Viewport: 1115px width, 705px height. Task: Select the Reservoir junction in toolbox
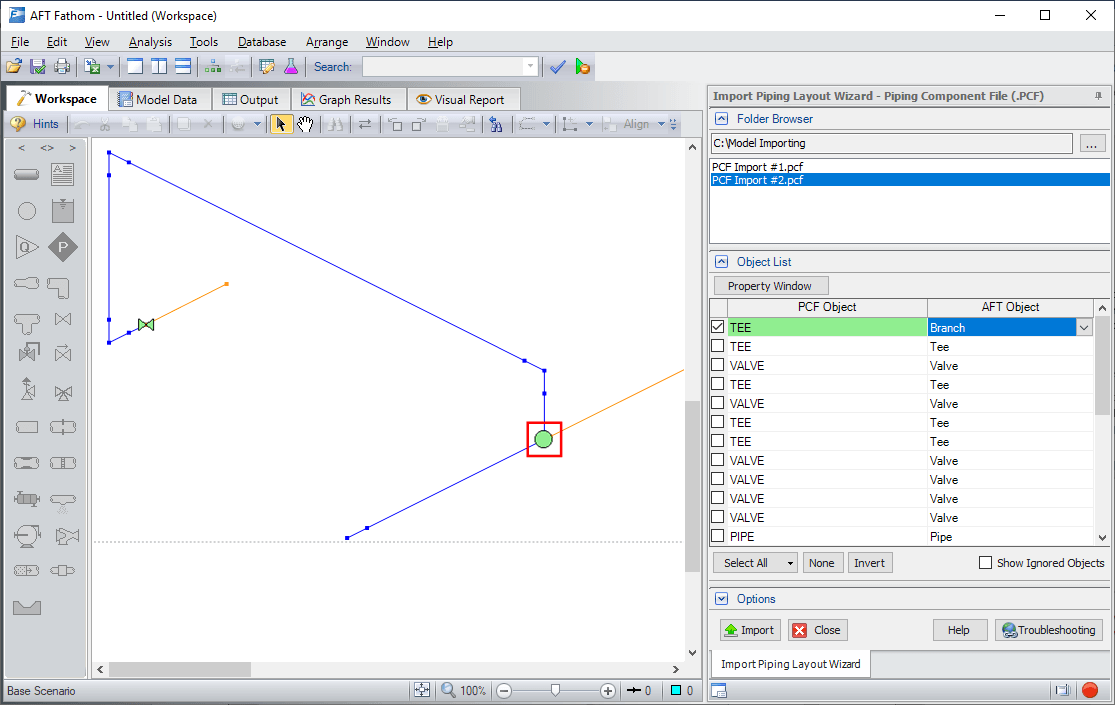click(x=63, y=211)
